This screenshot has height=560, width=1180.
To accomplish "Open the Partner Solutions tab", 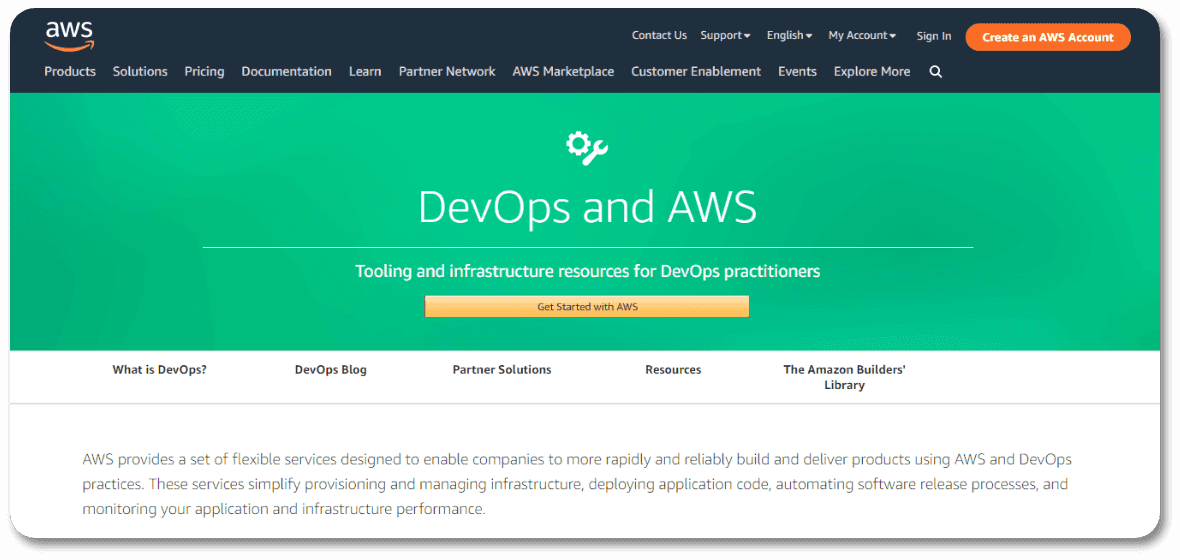I will (502, 370).
